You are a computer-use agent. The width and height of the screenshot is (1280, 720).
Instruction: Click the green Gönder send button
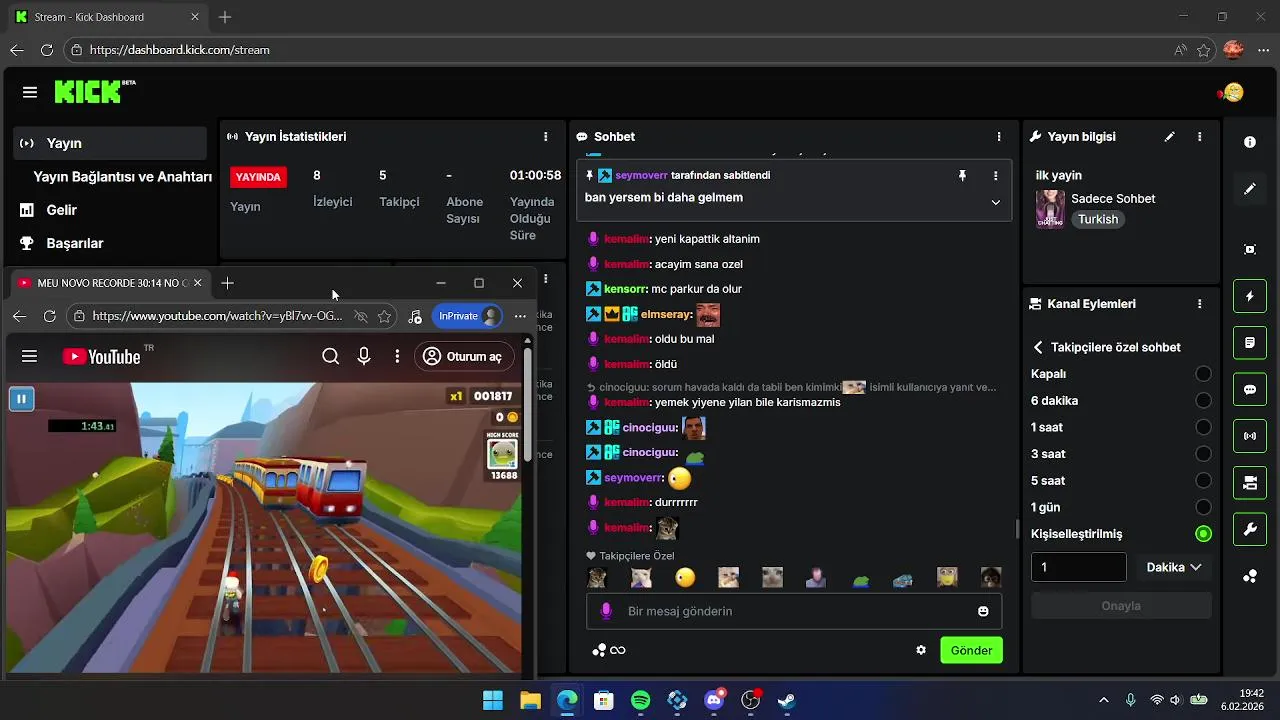(971, 650)
